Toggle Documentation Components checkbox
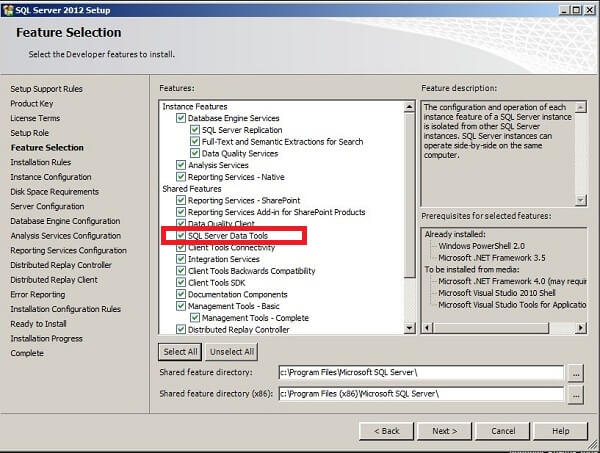 pyautogui.click(x=181, y=294)
